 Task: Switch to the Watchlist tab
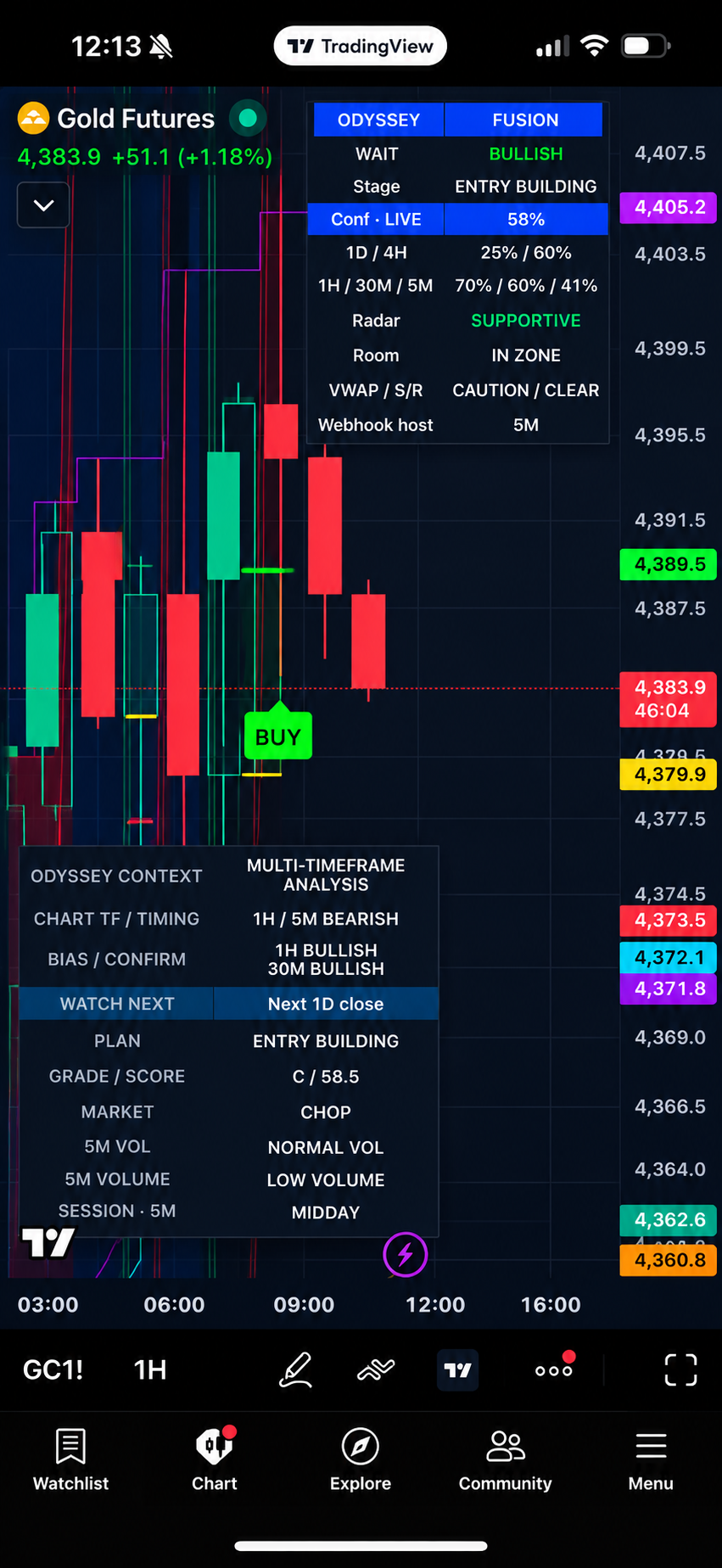point(70,1459)
